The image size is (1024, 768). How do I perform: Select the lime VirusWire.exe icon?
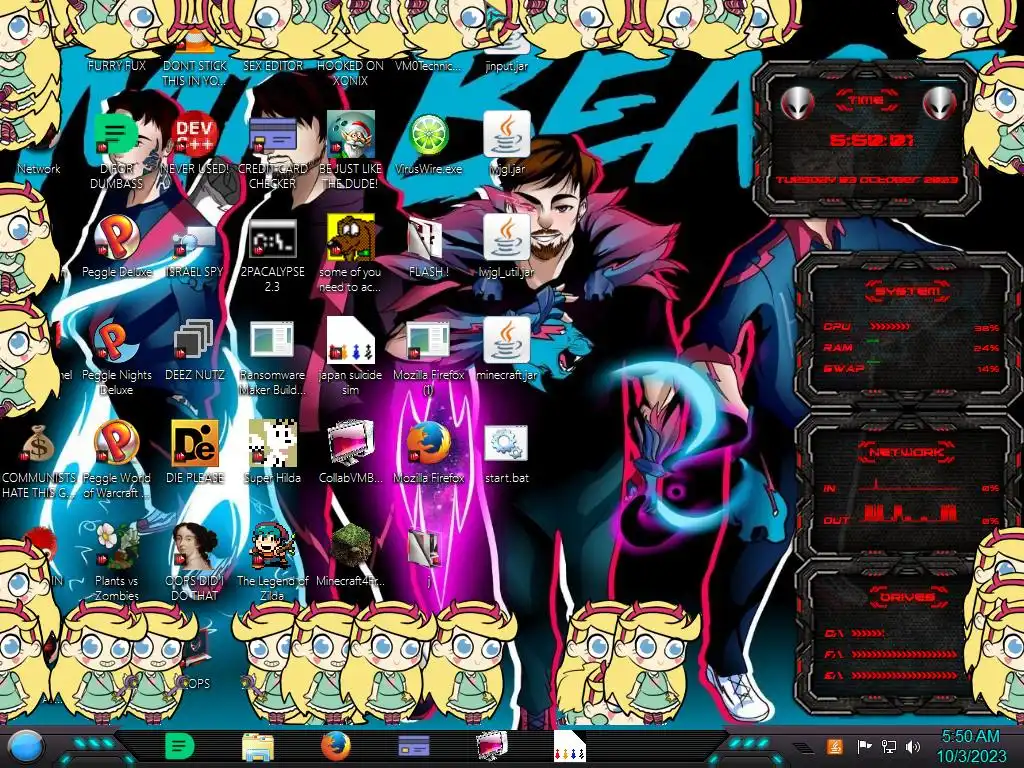(x=428, y=135)
